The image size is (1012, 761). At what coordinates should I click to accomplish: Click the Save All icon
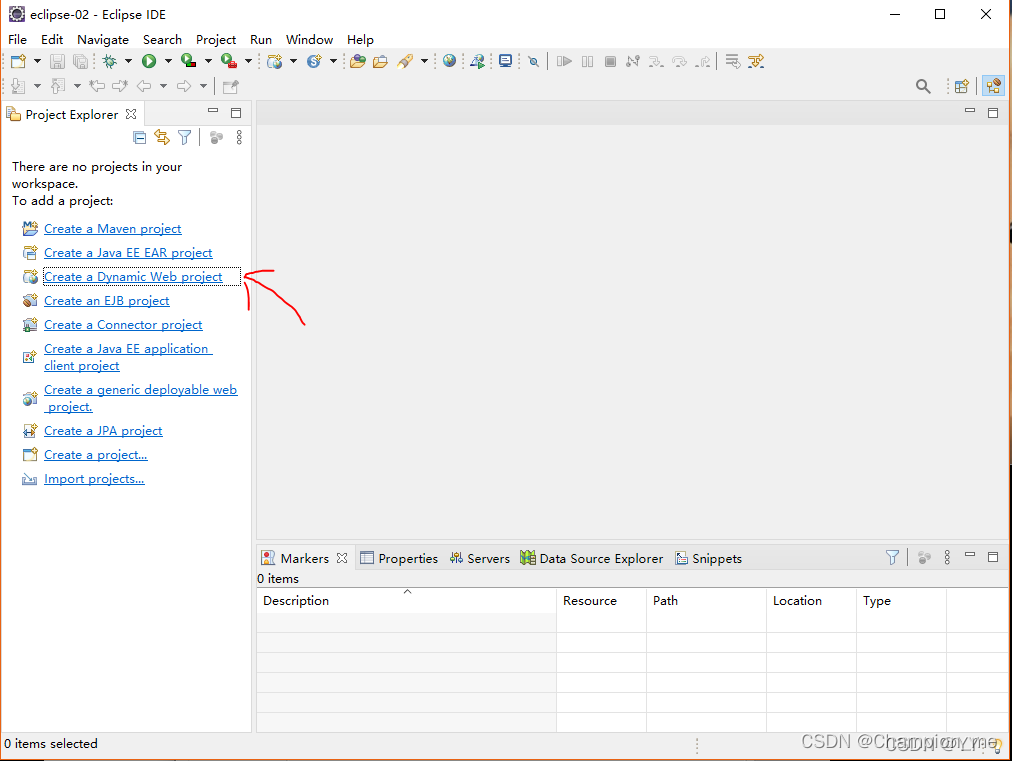coord(80,61)
